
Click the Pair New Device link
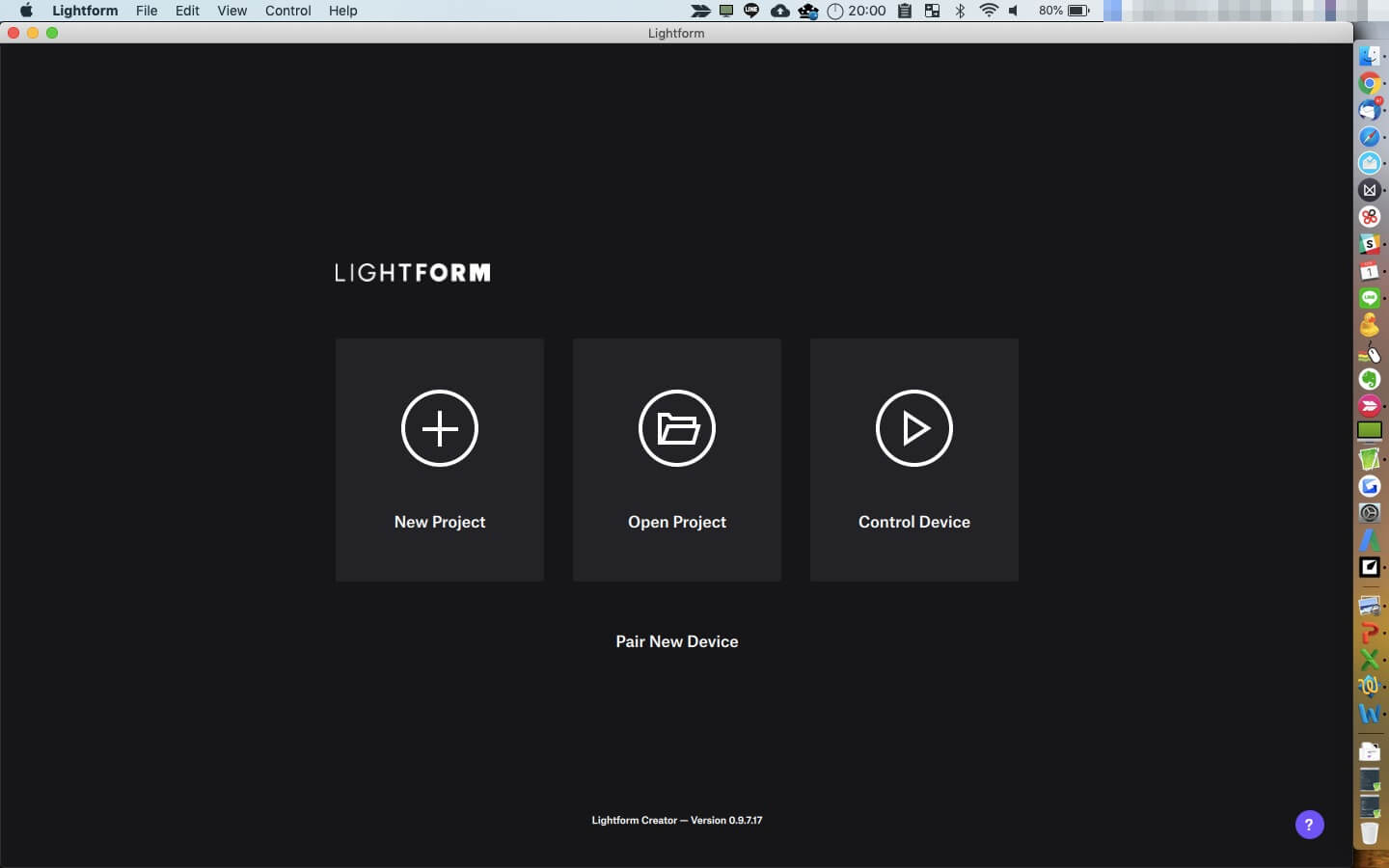tap(677, 641)
